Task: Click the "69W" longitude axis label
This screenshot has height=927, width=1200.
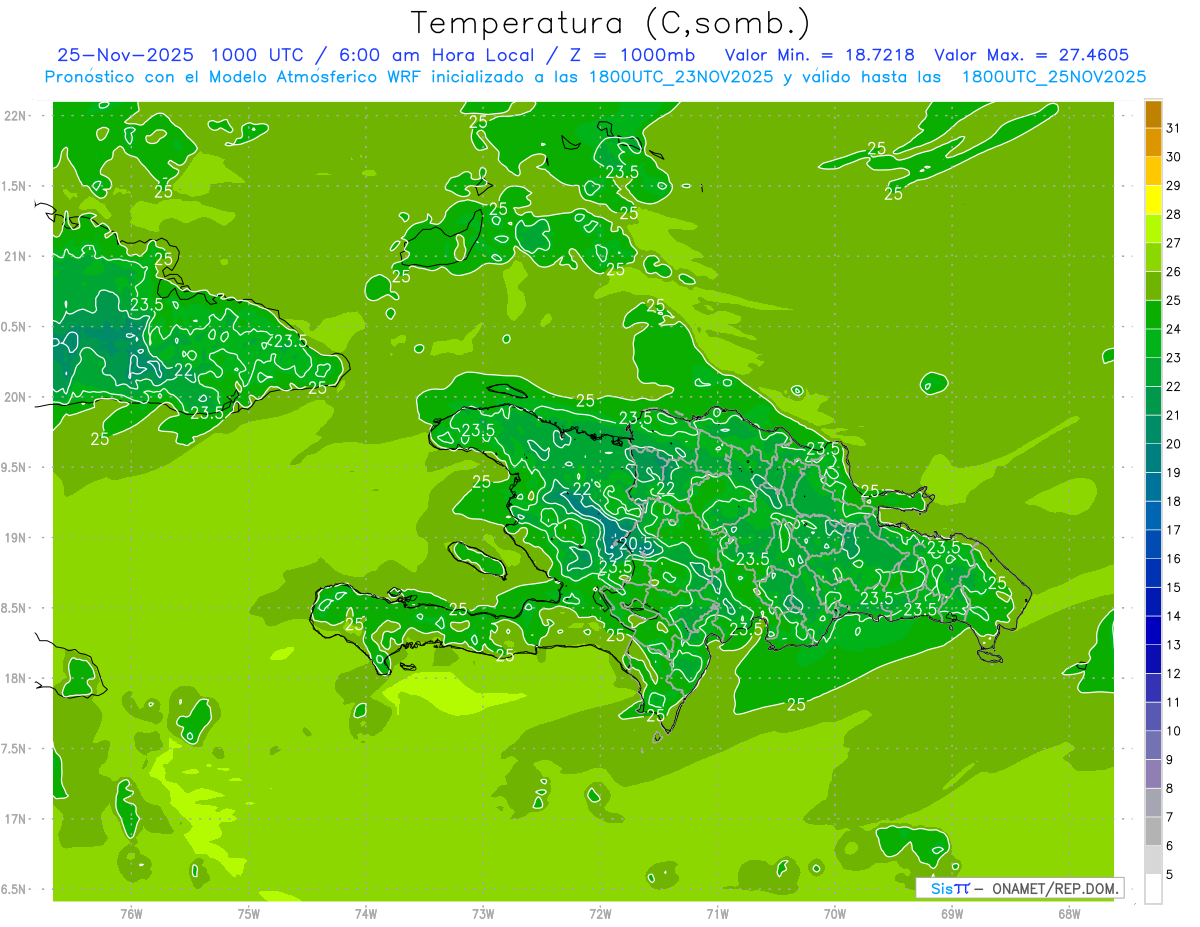Action: [952, 914]
